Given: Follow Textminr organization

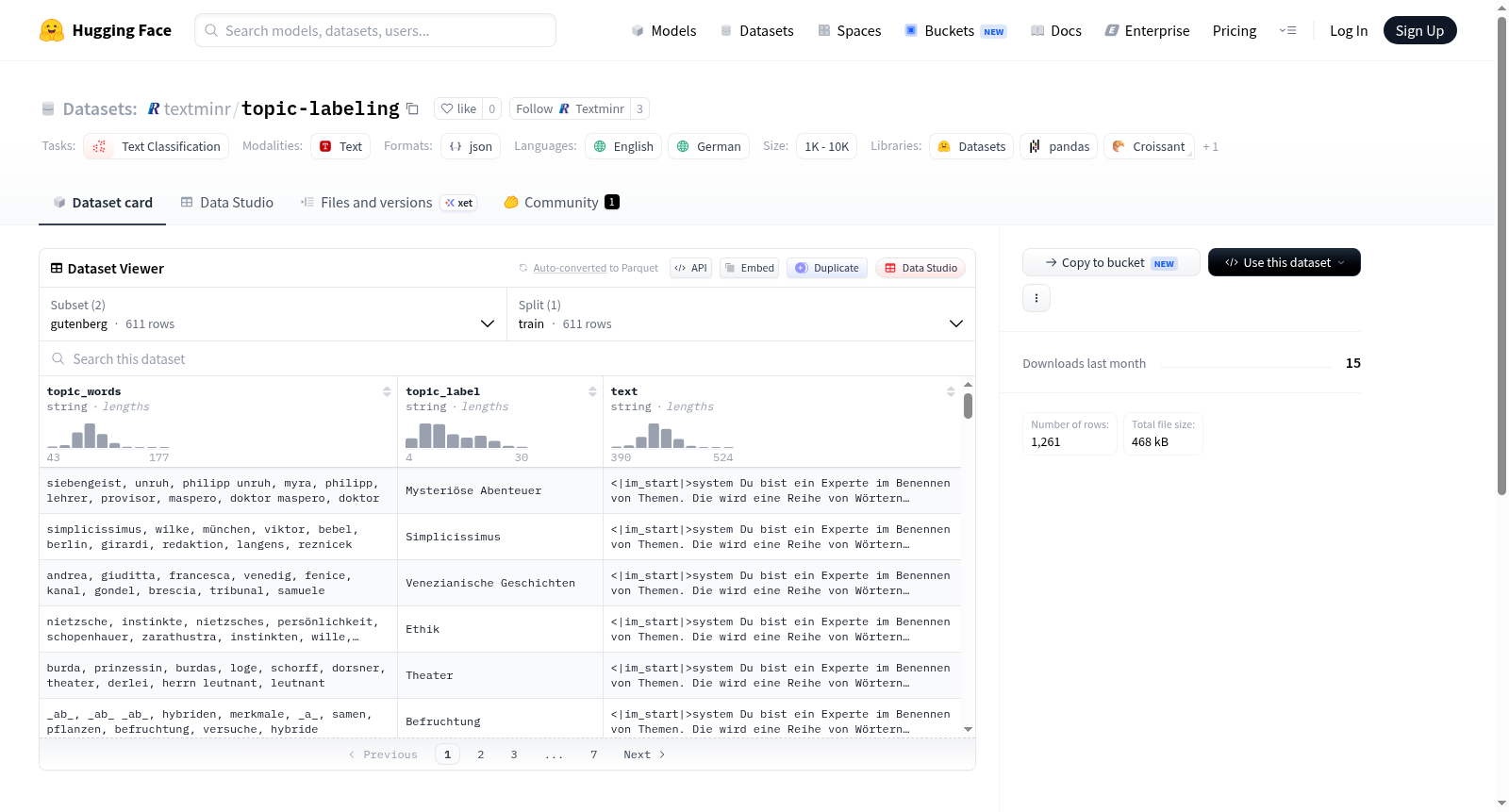Looking at the screenshot, I should pos(571,108).
